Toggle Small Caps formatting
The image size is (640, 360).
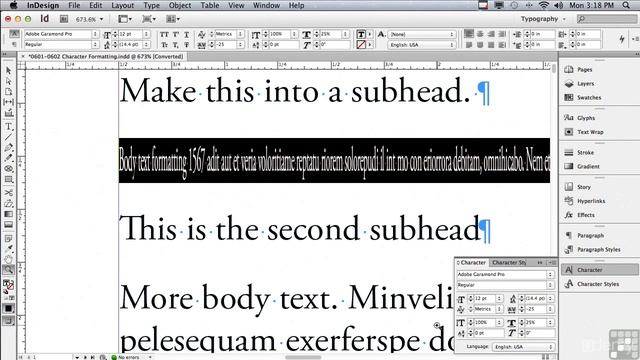[164, 44]
